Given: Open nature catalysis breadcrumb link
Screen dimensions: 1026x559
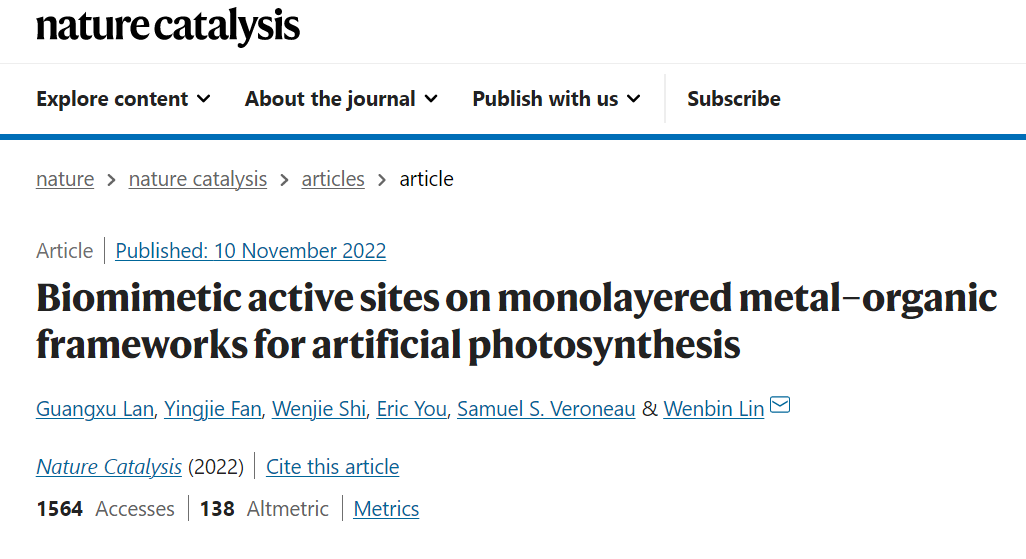Looking at the screenshot, I should tap(198, 179).
